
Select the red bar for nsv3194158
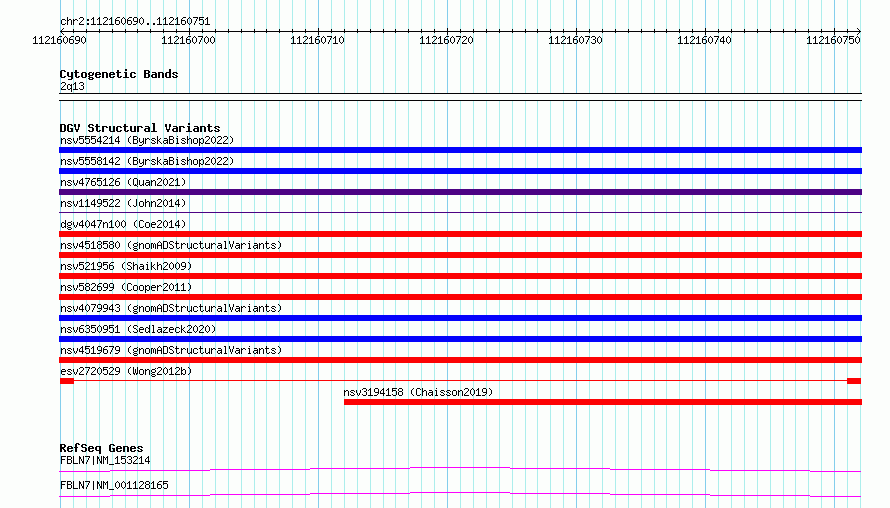tap(603, 402)
